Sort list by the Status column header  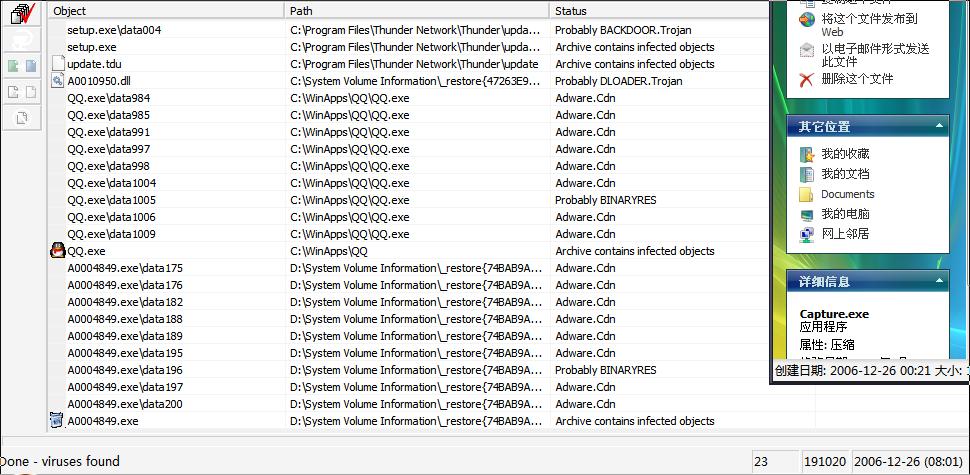(x=661, y=11)
